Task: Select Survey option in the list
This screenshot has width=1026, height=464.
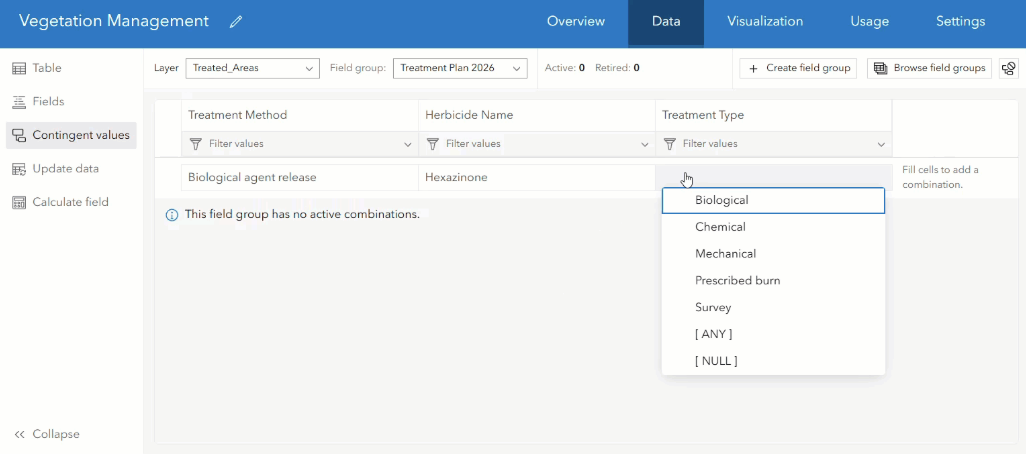Action: [x=773, y=308]
